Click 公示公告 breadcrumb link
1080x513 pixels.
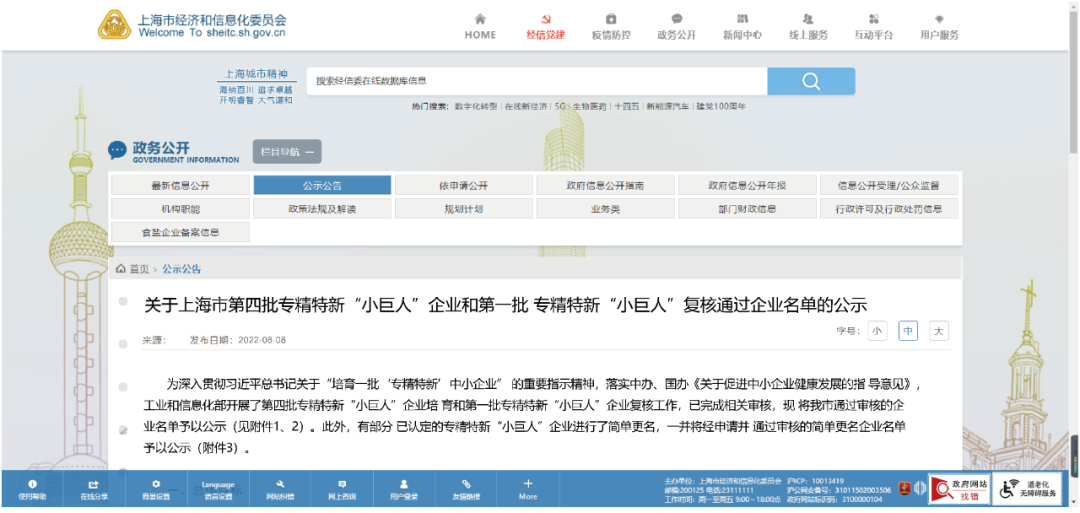coord(182,269)
